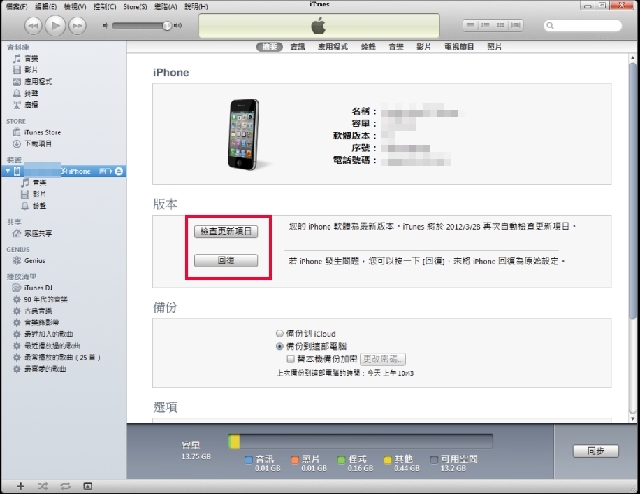Adjust the volume slider knob

pyautogui.click(x=167, y=26)
